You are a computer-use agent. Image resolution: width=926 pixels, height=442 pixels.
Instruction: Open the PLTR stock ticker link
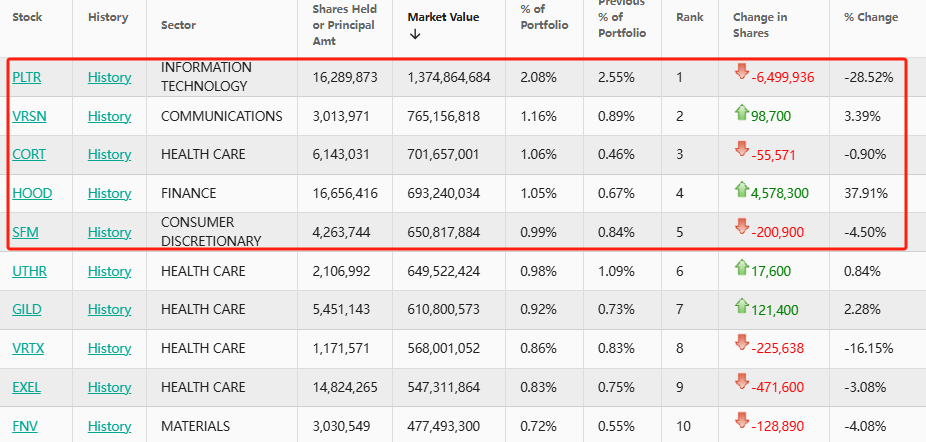[x=28, y=77]
